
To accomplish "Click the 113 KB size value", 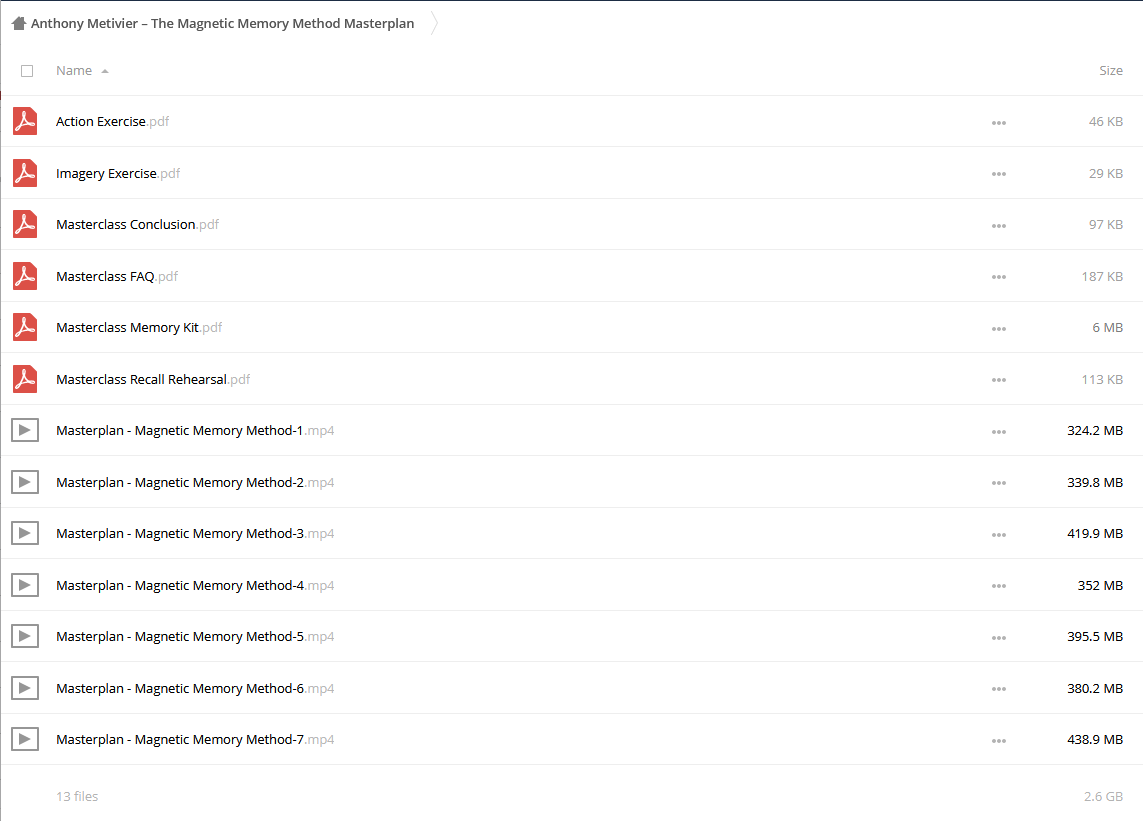I will point(1102,379).
